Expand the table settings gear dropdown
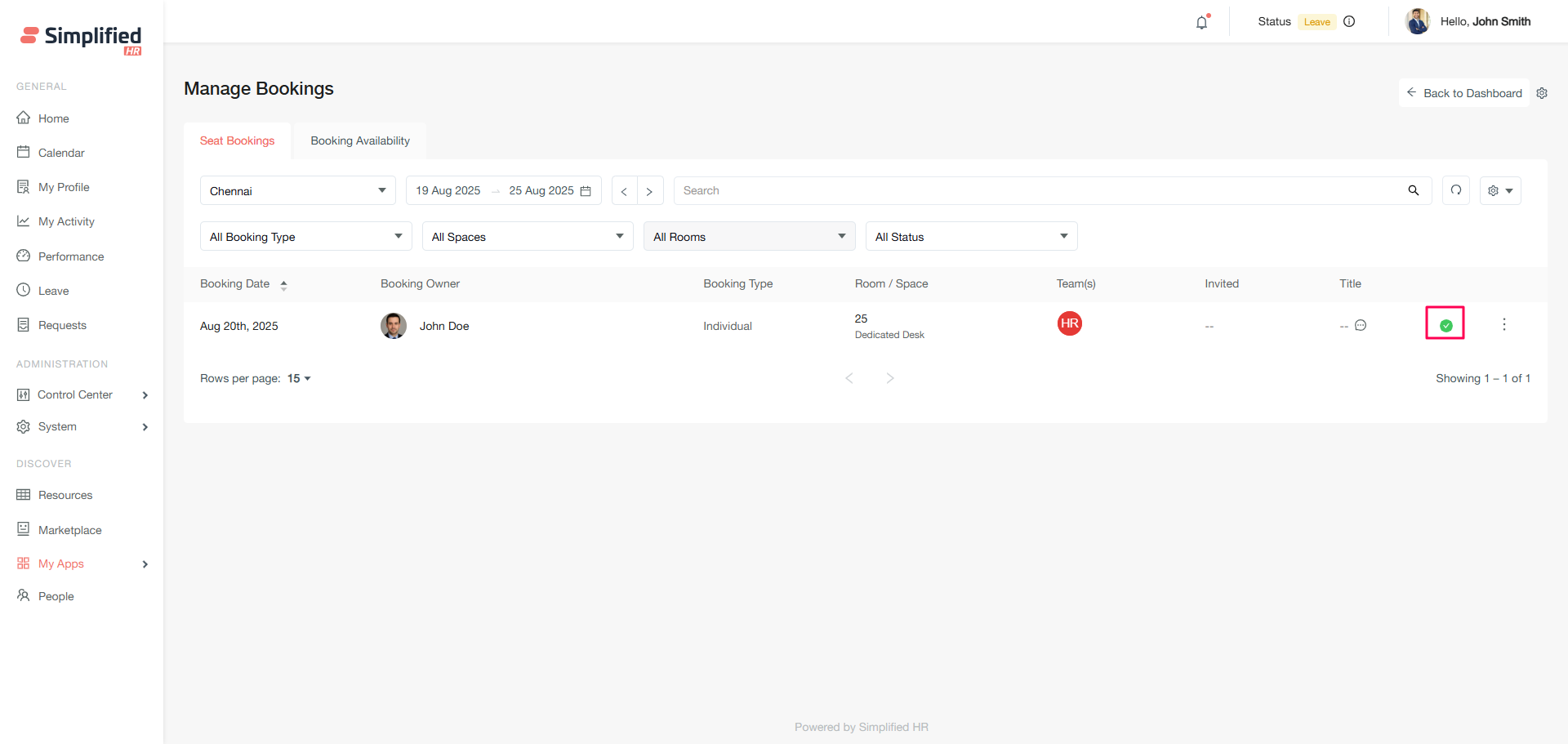 (x=1499, y=190)
